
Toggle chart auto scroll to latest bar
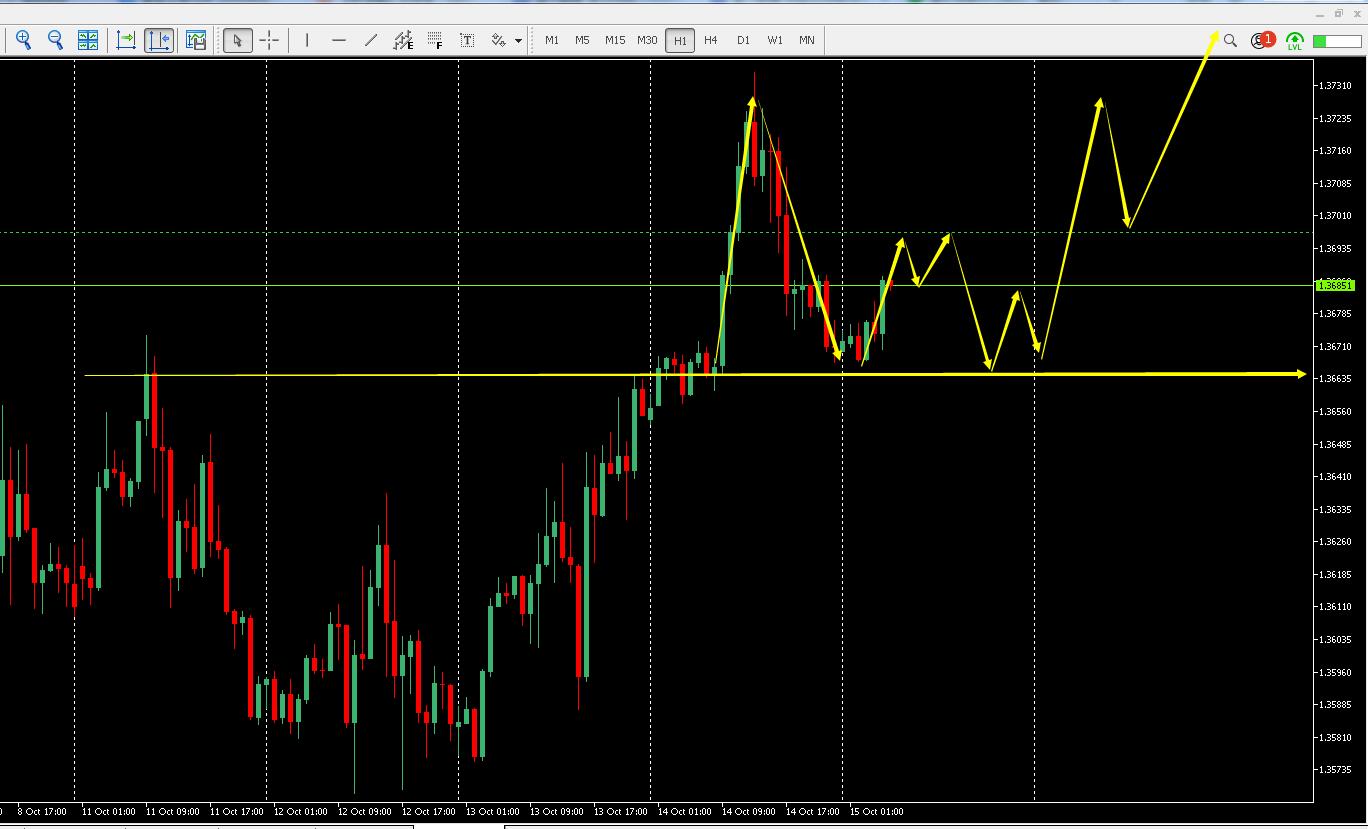click(126, 40)
